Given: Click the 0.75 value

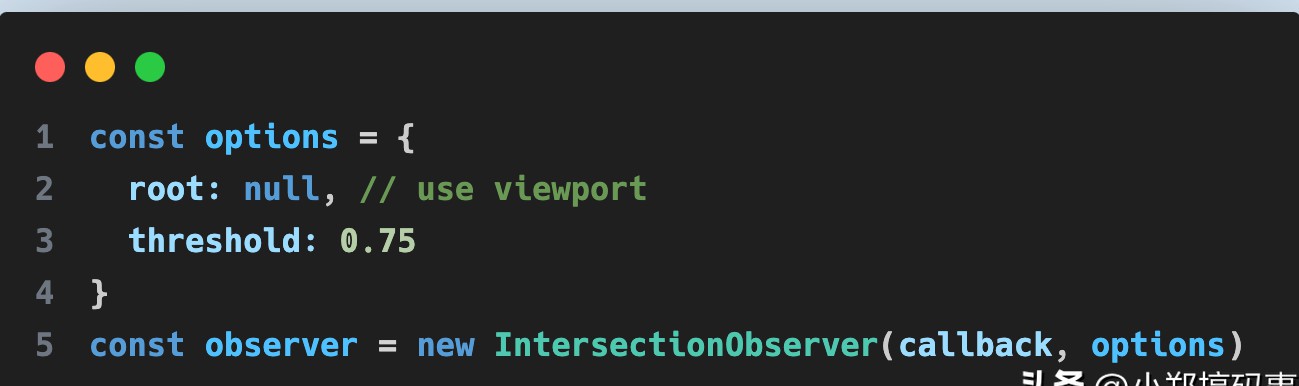Looking at the screenshot, I should 378,241.
